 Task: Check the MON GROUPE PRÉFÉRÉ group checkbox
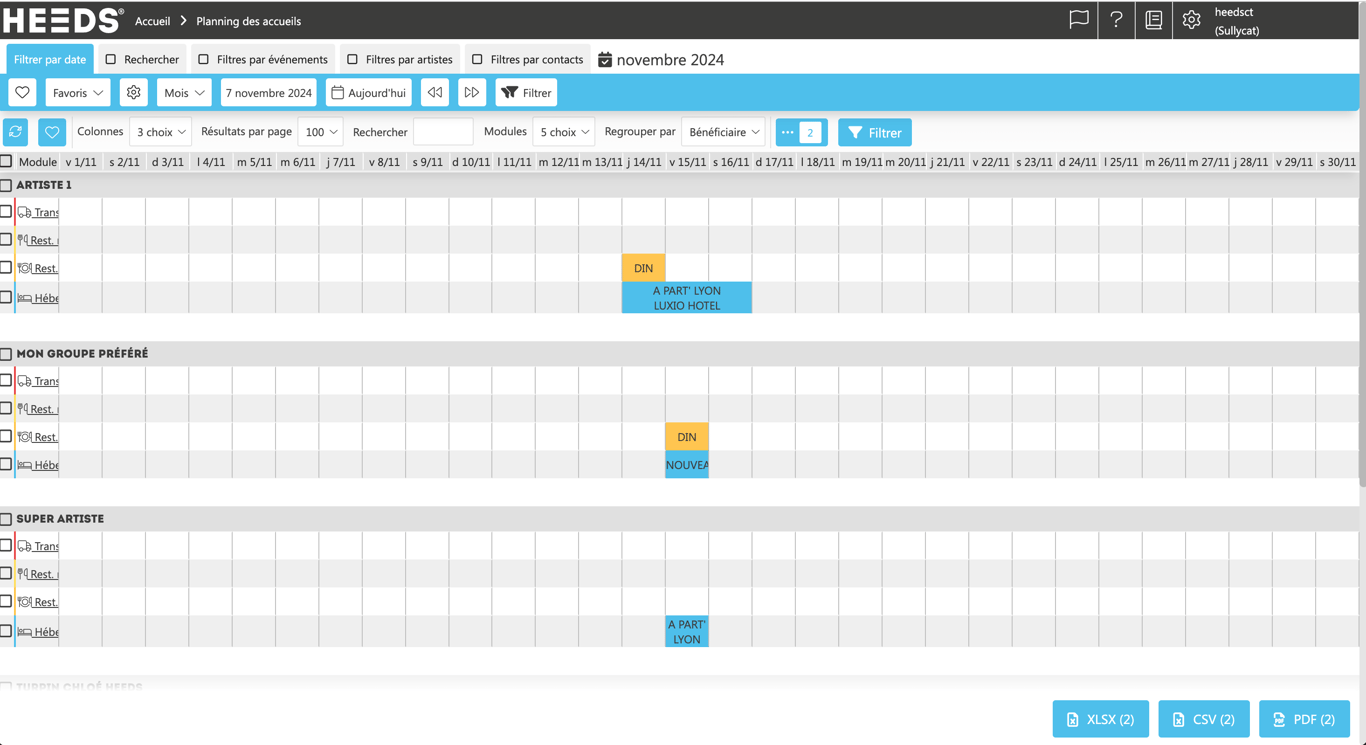[6, 354]
